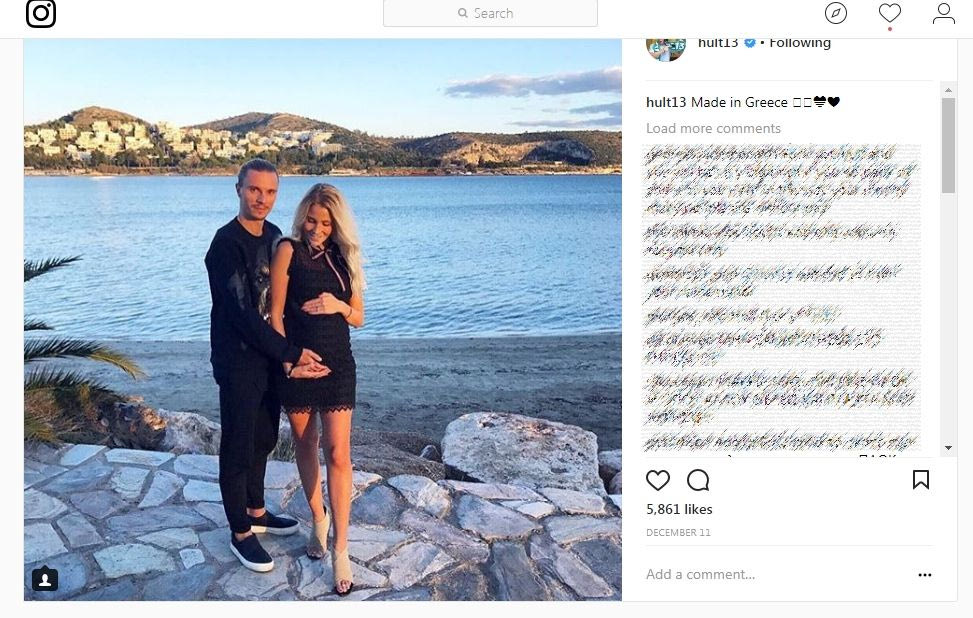Viewport: 973px width, 618px height.
Task: Load more comments
Action: pyautogui.click(x=713, y=128)
